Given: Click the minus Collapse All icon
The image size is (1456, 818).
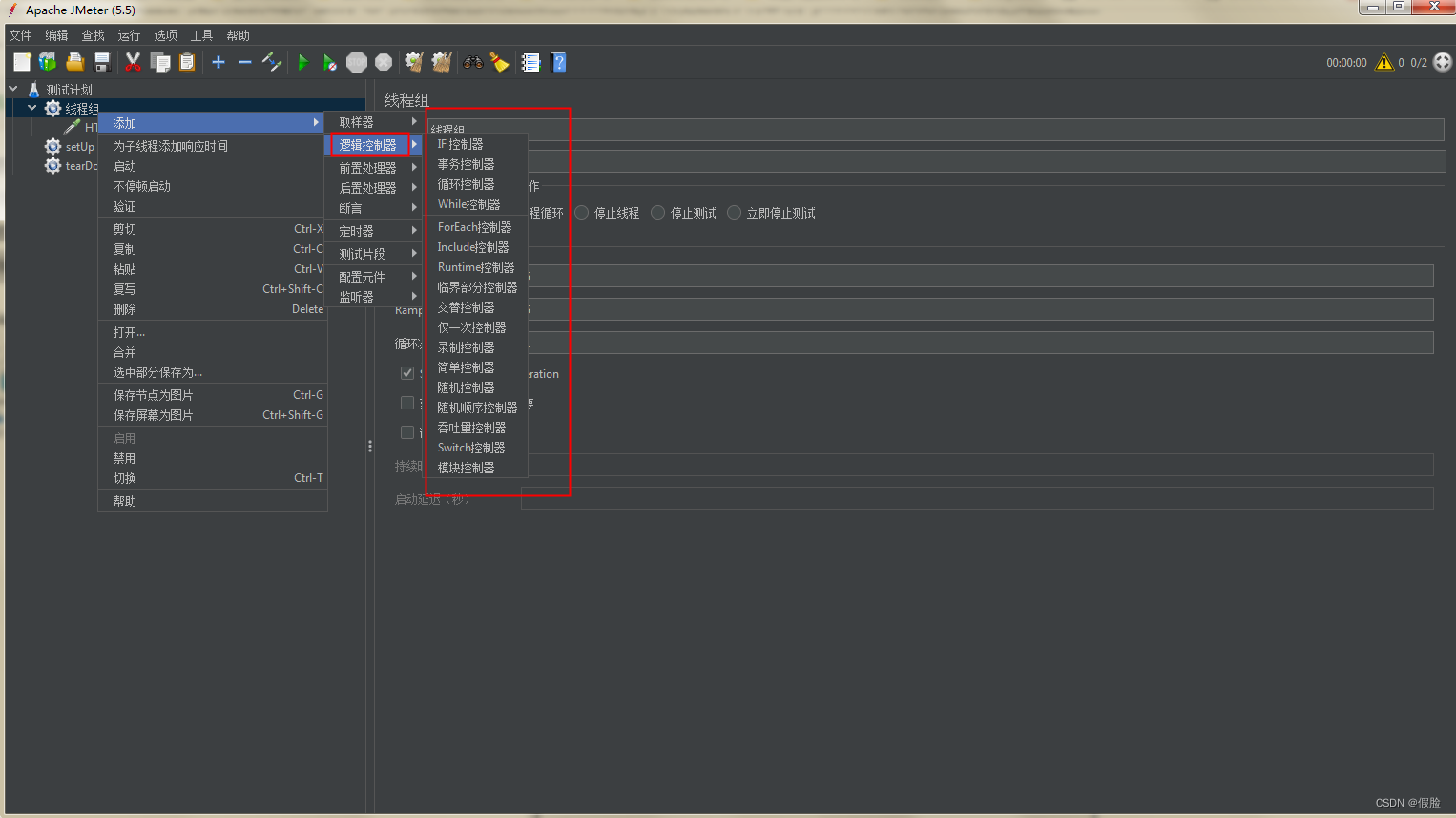Looking at the screenshot, I should (x=245, y=62).
